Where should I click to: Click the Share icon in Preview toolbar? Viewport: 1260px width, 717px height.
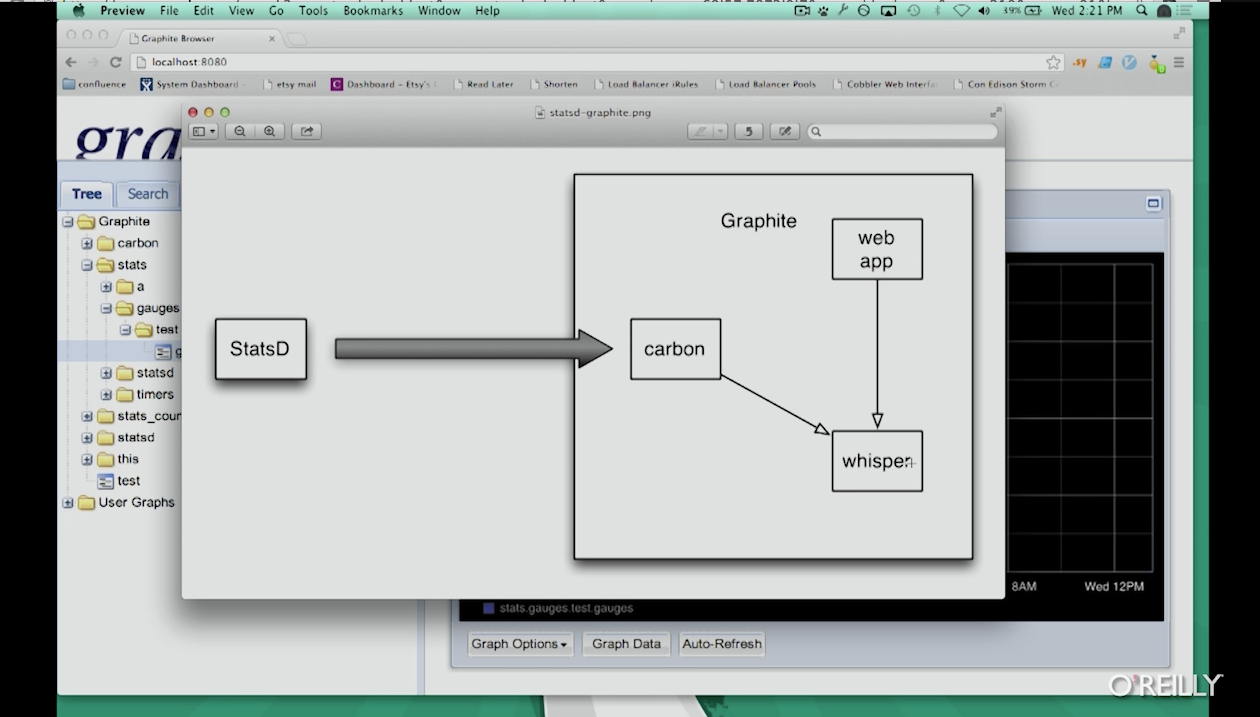click(307, 131)
